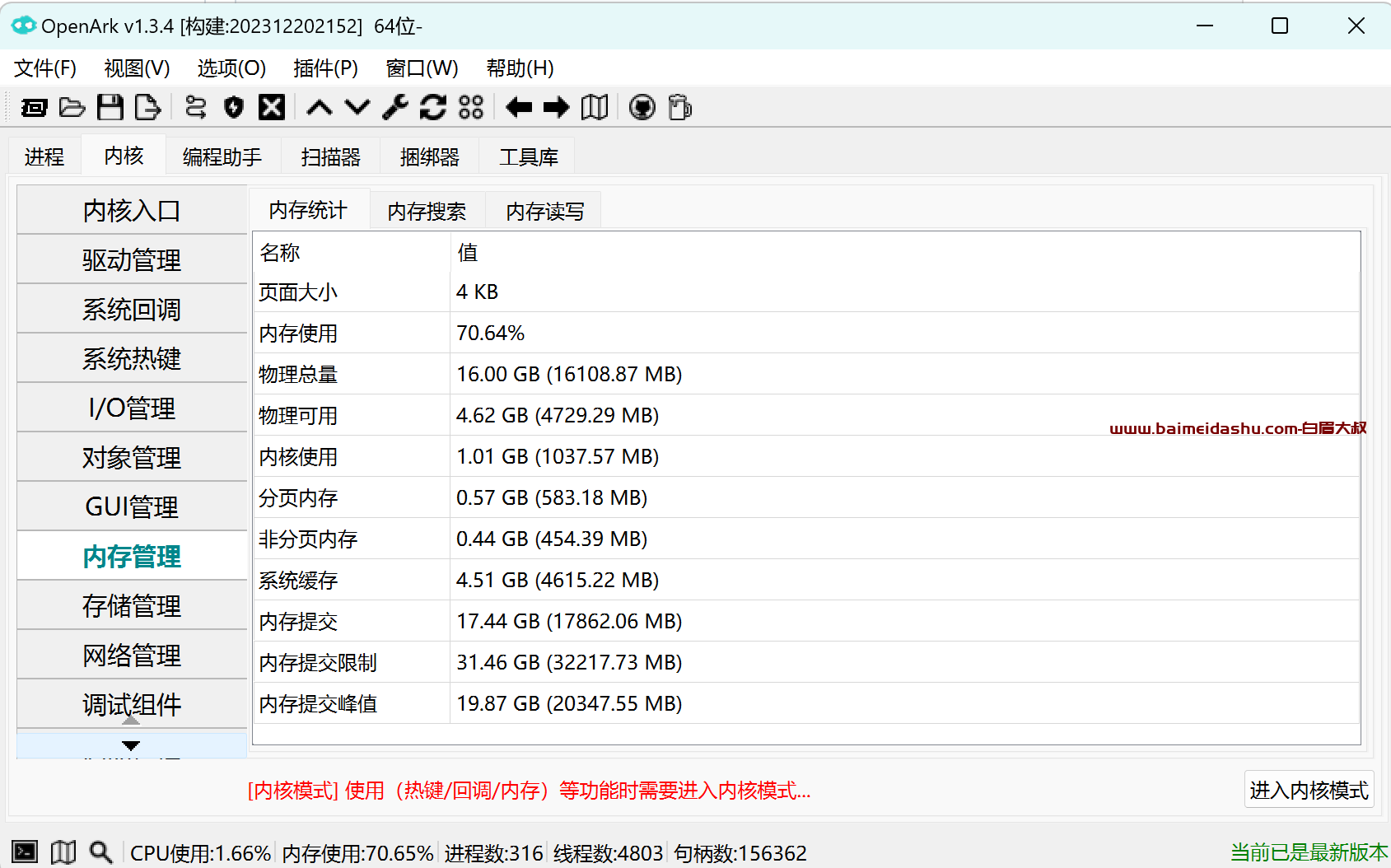The width and height of the screenshot is (1391, 868).
Task: Select the 物理总量 row name
Action: [x=298, y=374]
